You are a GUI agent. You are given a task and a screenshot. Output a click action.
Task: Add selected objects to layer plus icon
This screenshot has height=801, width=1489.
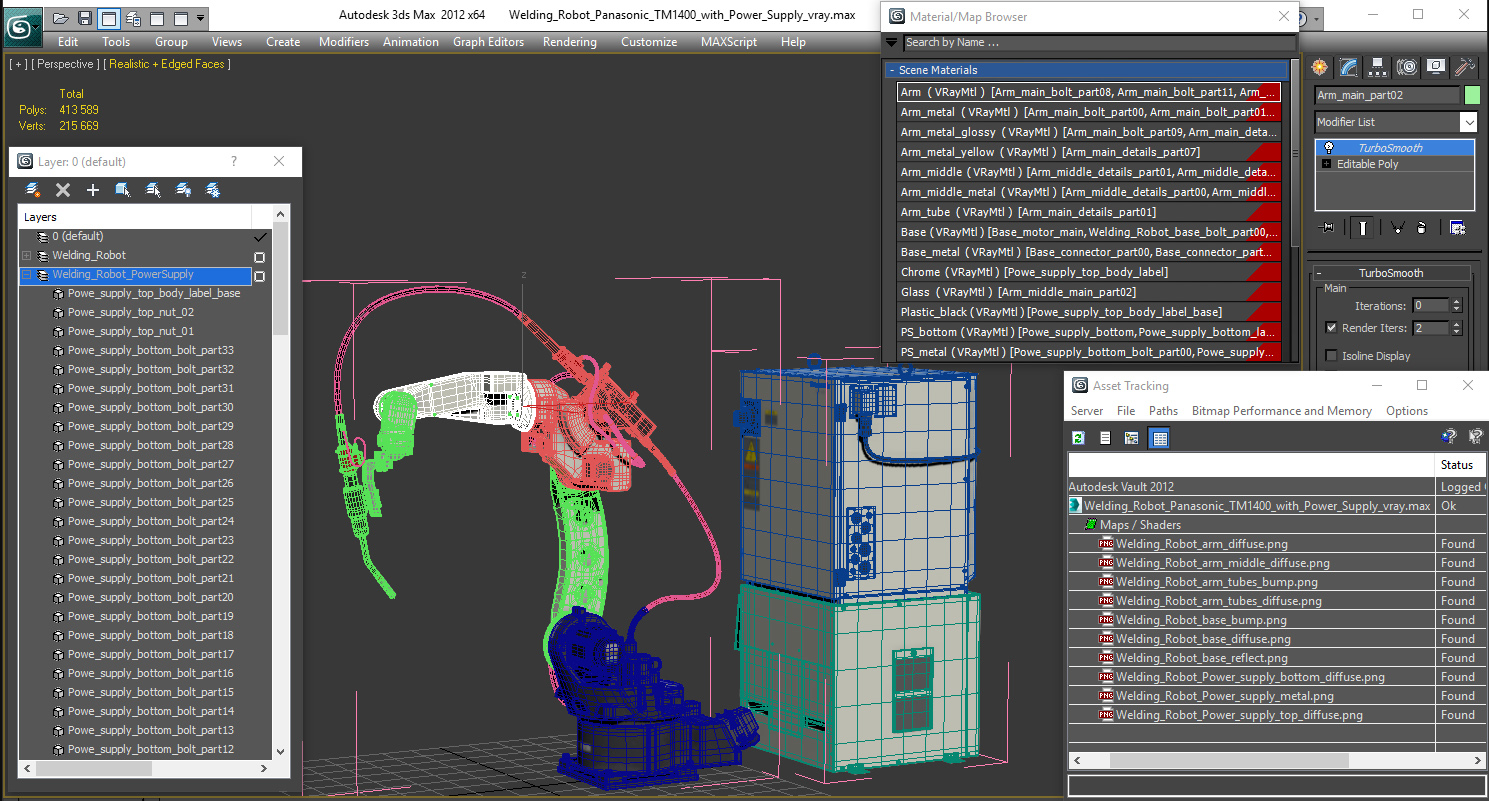[x=93, y=189]
